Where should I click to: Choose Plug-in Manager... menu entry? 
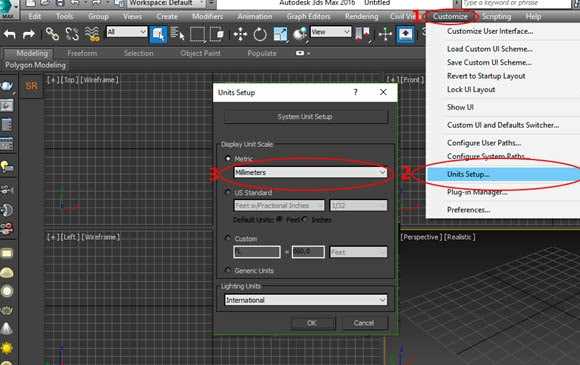pos(477,192)
